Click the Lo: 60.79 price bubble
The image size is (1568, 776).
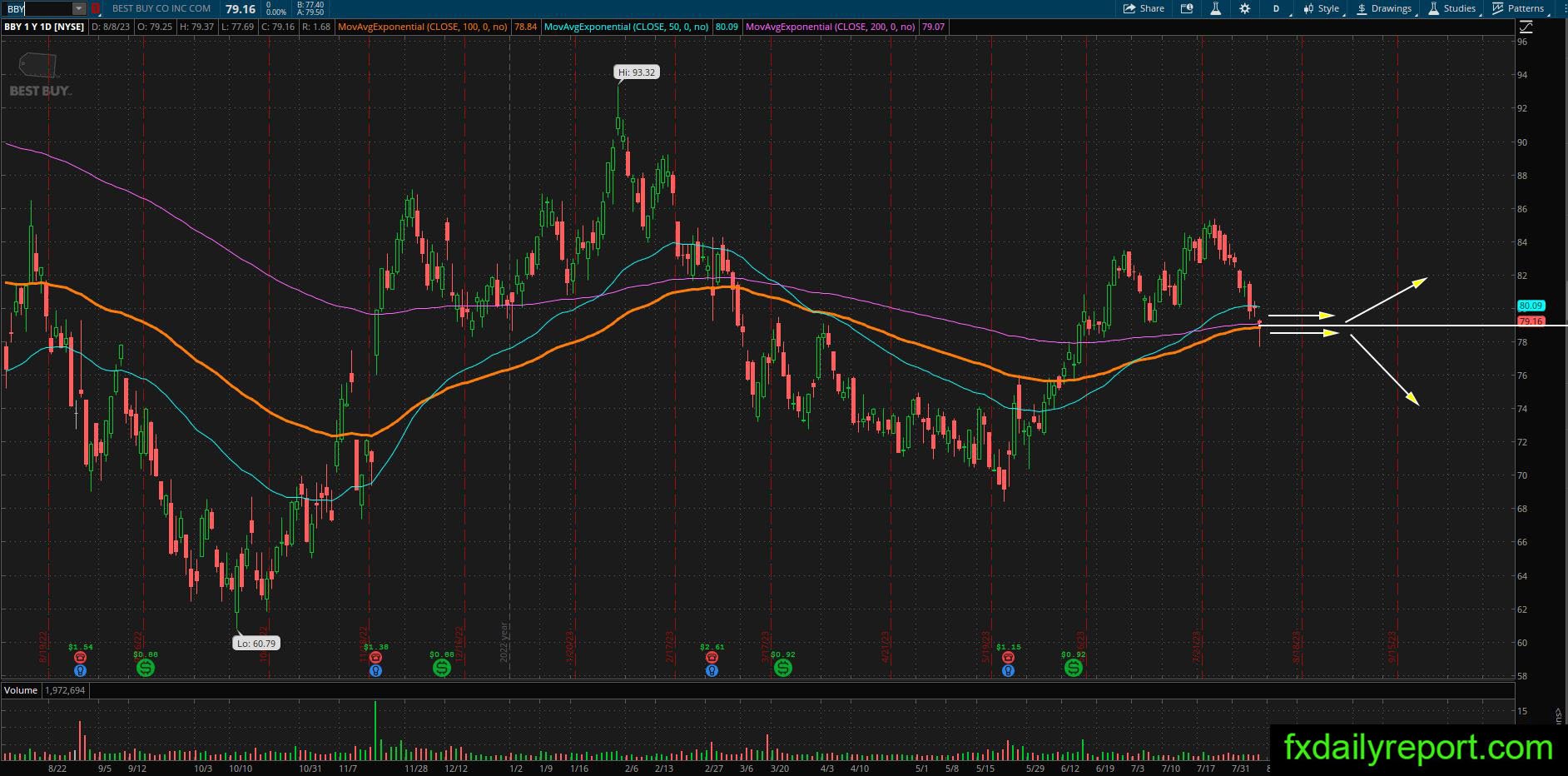256,643
